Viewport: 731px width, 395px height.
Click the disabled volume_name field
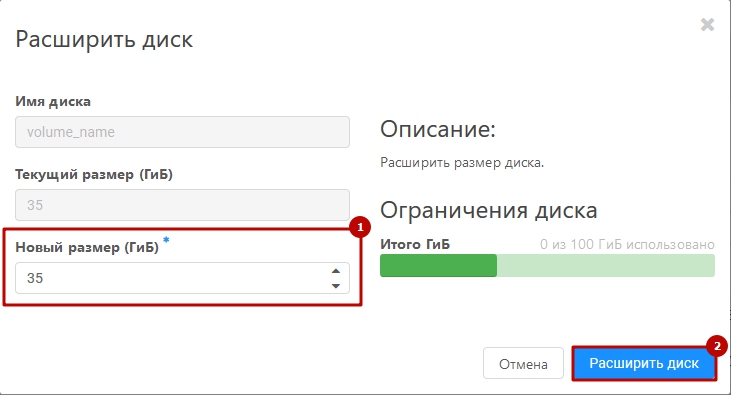(x=182, y=132)
